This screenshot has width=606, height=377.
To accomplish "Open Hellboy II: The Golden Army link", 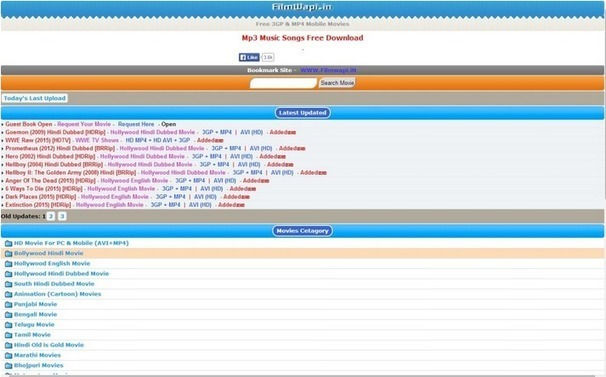I will click(71, 173).
